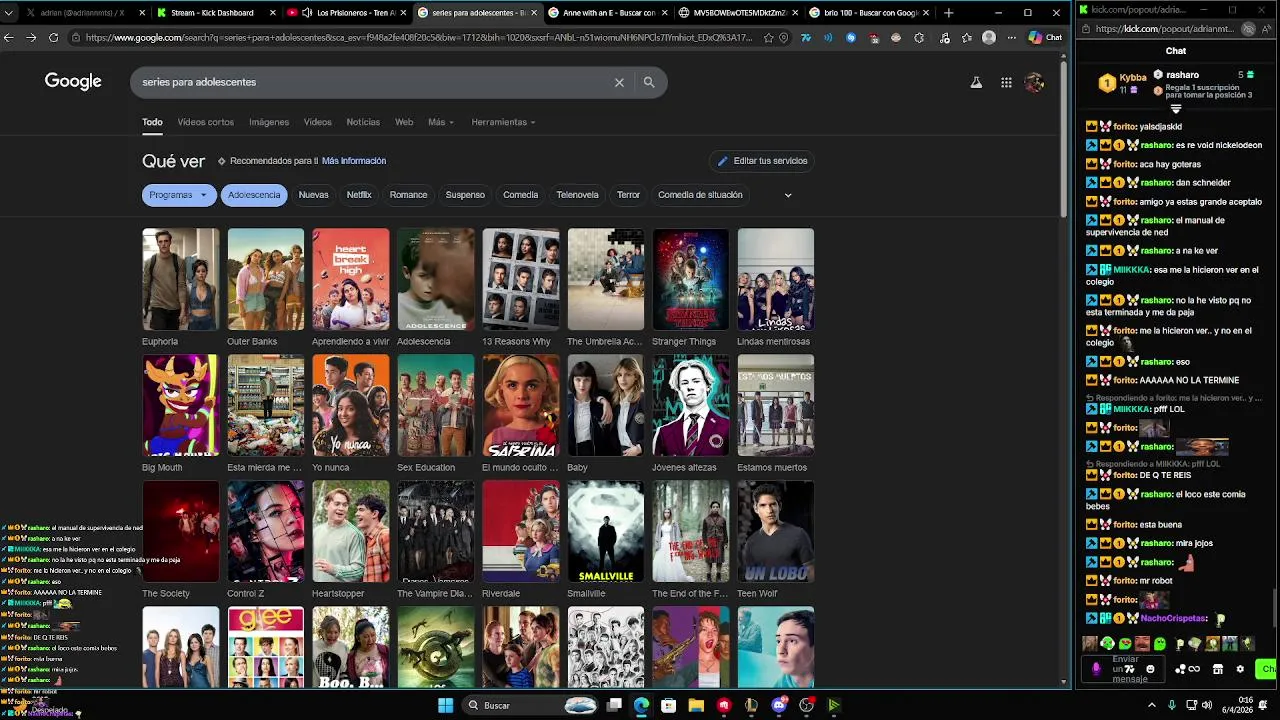Reload the Google search page

pos(52,37)
